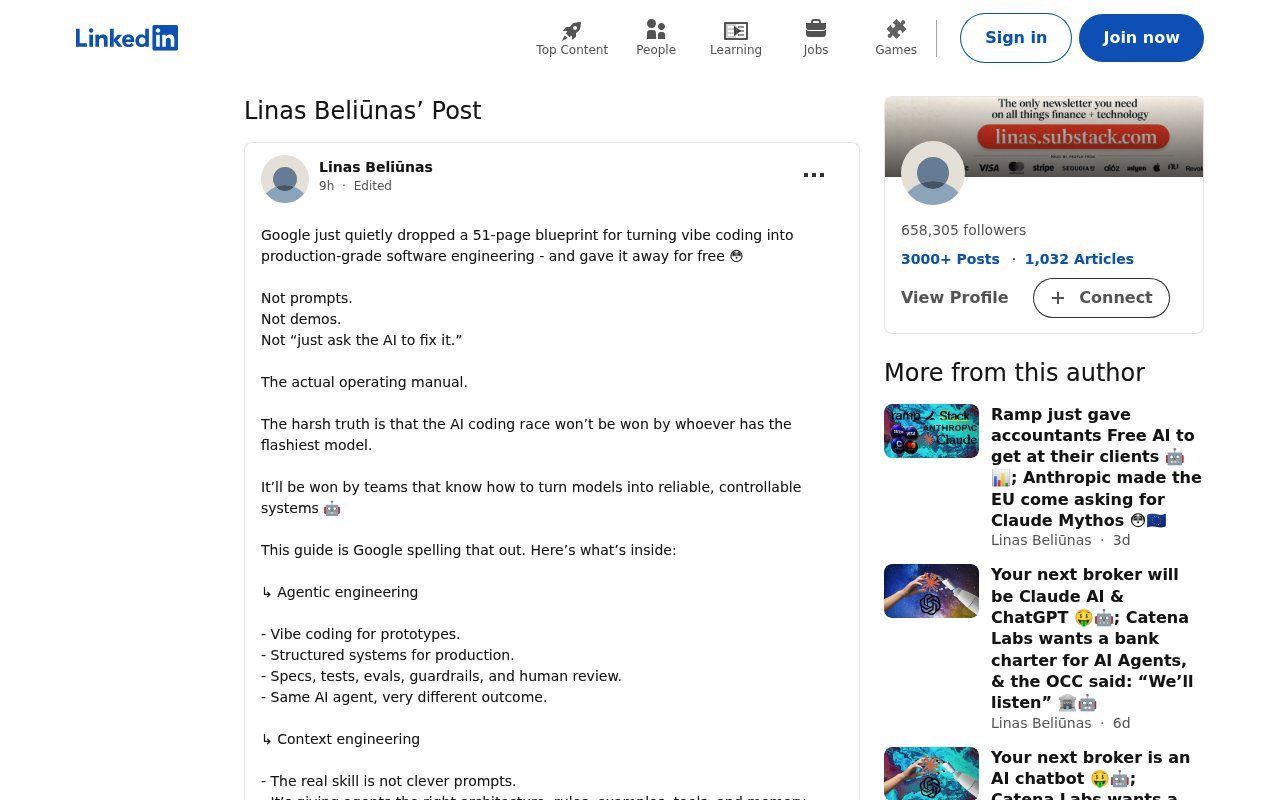The image size is (1280, 800).
Task: Open Ramp article thumbnail image
Action: tap(931, 431)
